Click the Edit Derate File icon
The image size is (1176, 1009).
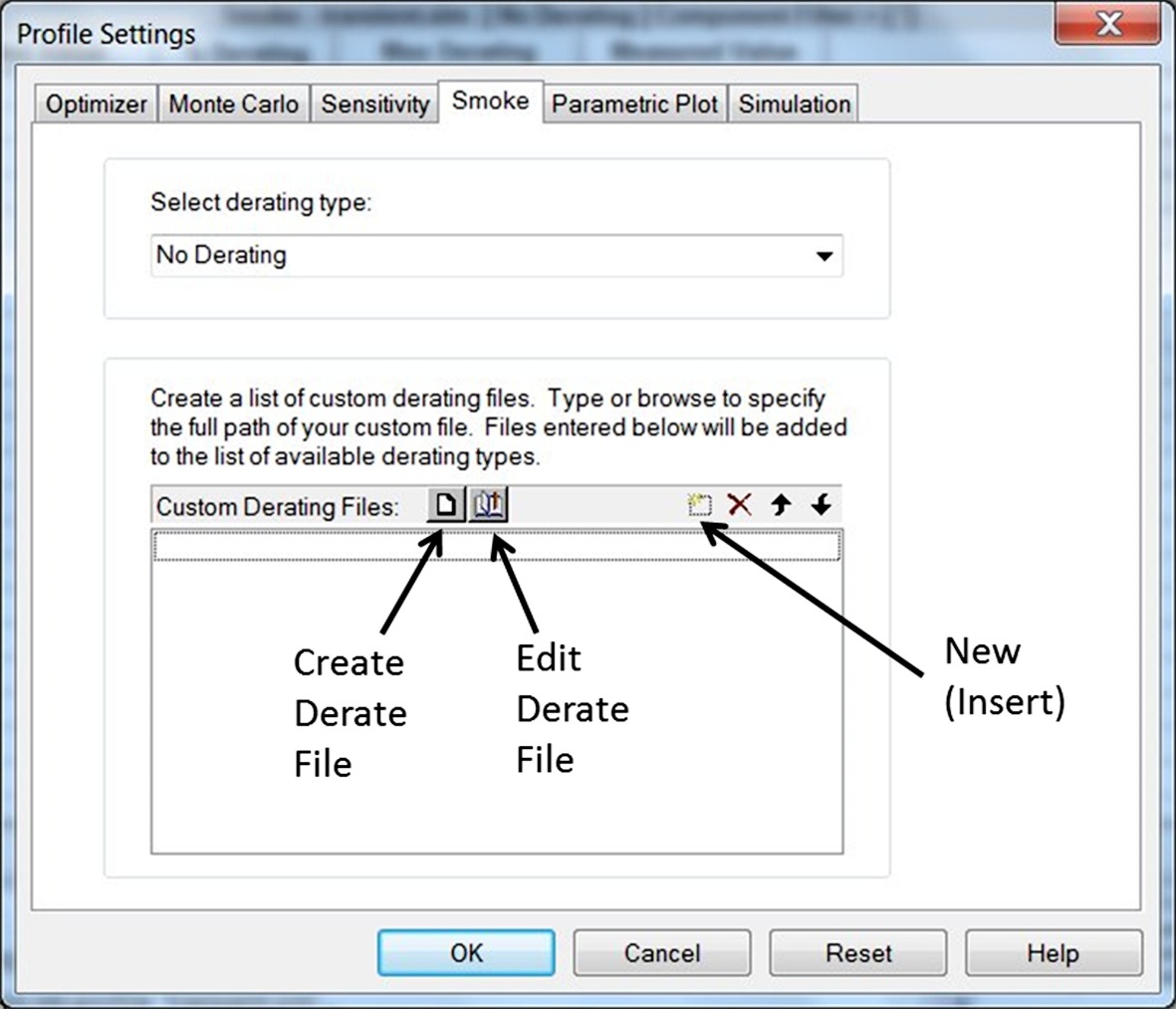tap(488, 506)
